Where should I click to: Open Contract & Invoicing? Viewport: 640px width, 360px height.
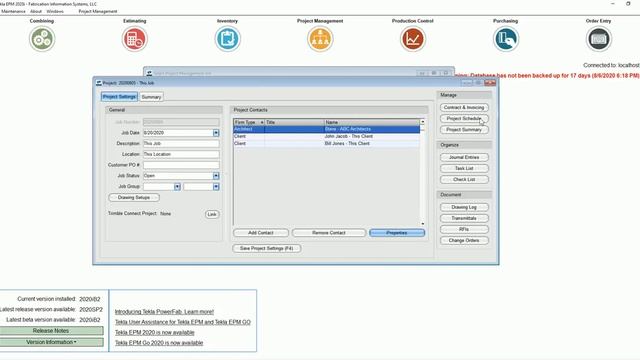tap(464, 107)
